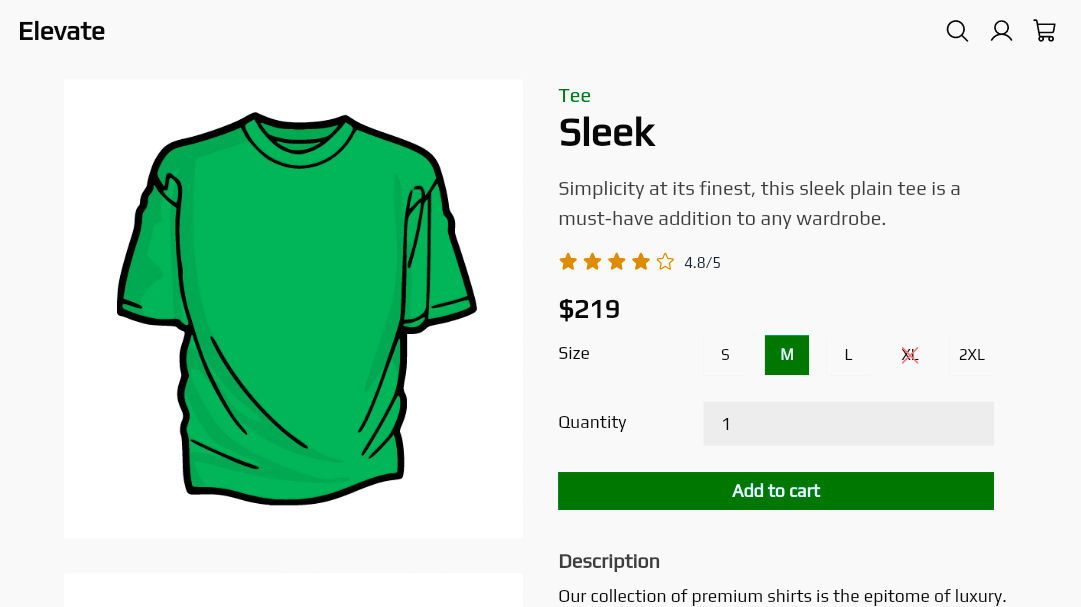The width and height of the screenshot is (1081, 607).
Task: Click the 4.8/5 rating text
Action: [702, 263]
